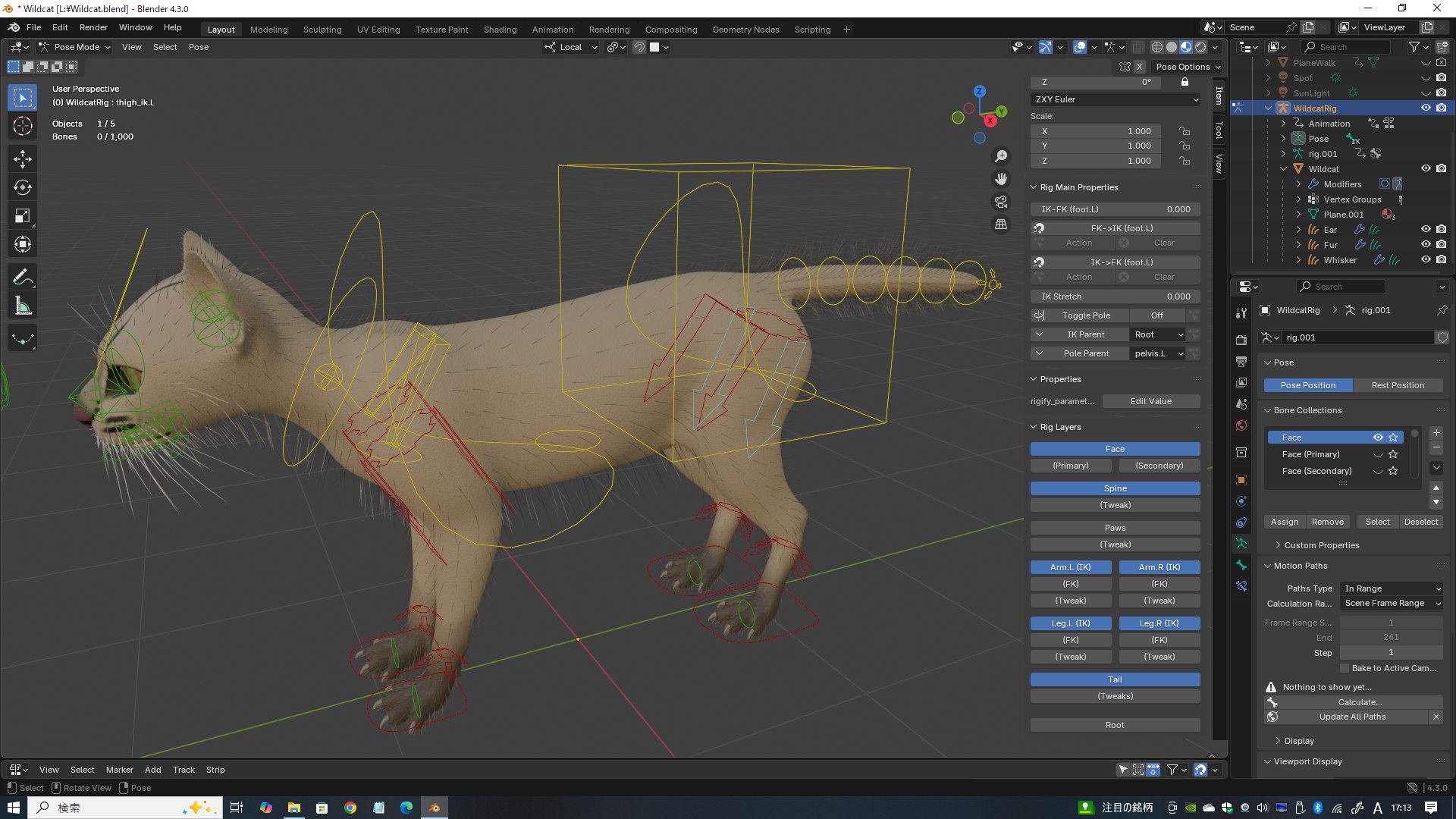Viewport: 1456px width, 819px height.
Task: Switch orthographic/perspective grid icon
Action: tap(1001, 224)
